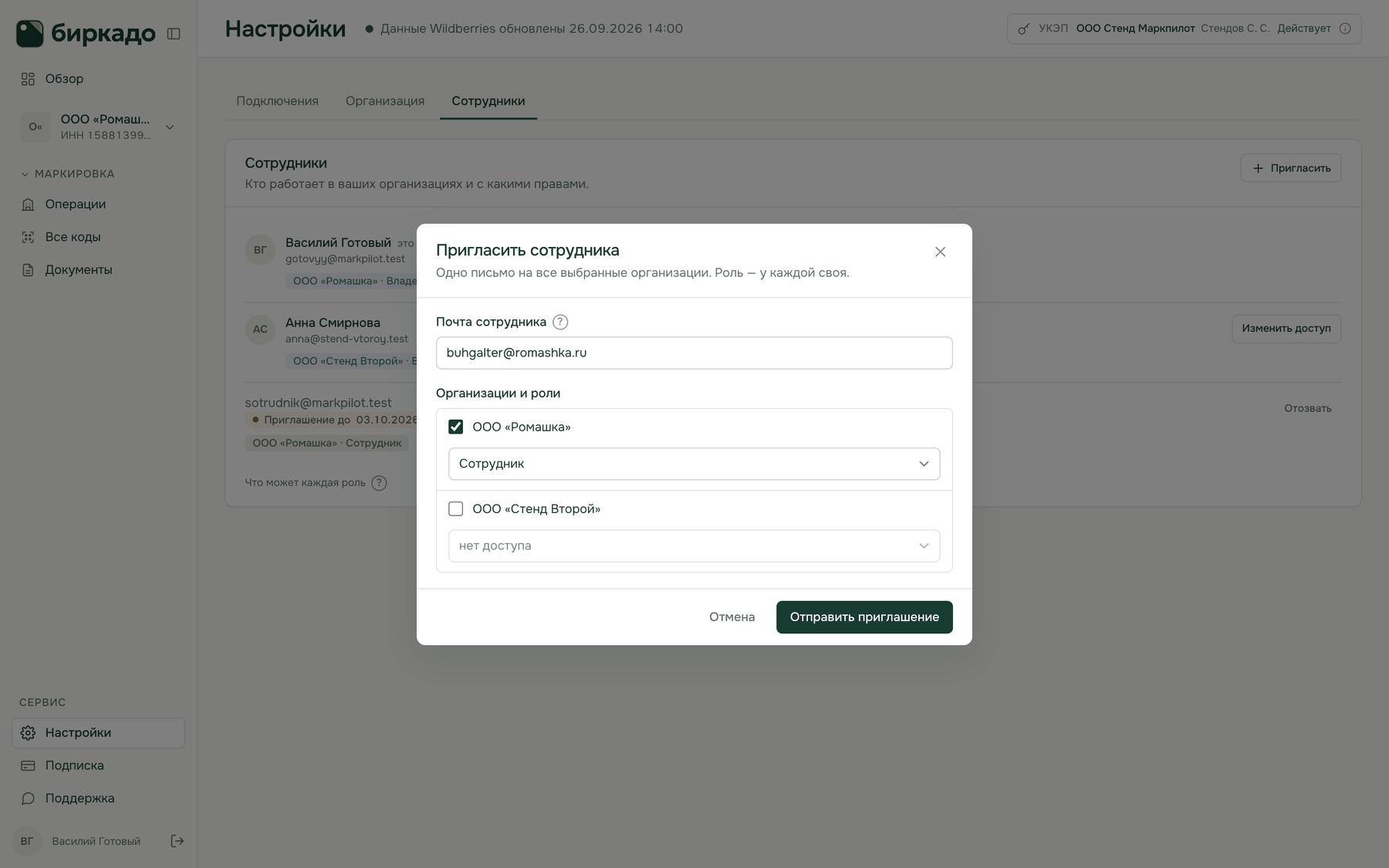Open the Сотрудник role dropdown

[x=694, y=464]
